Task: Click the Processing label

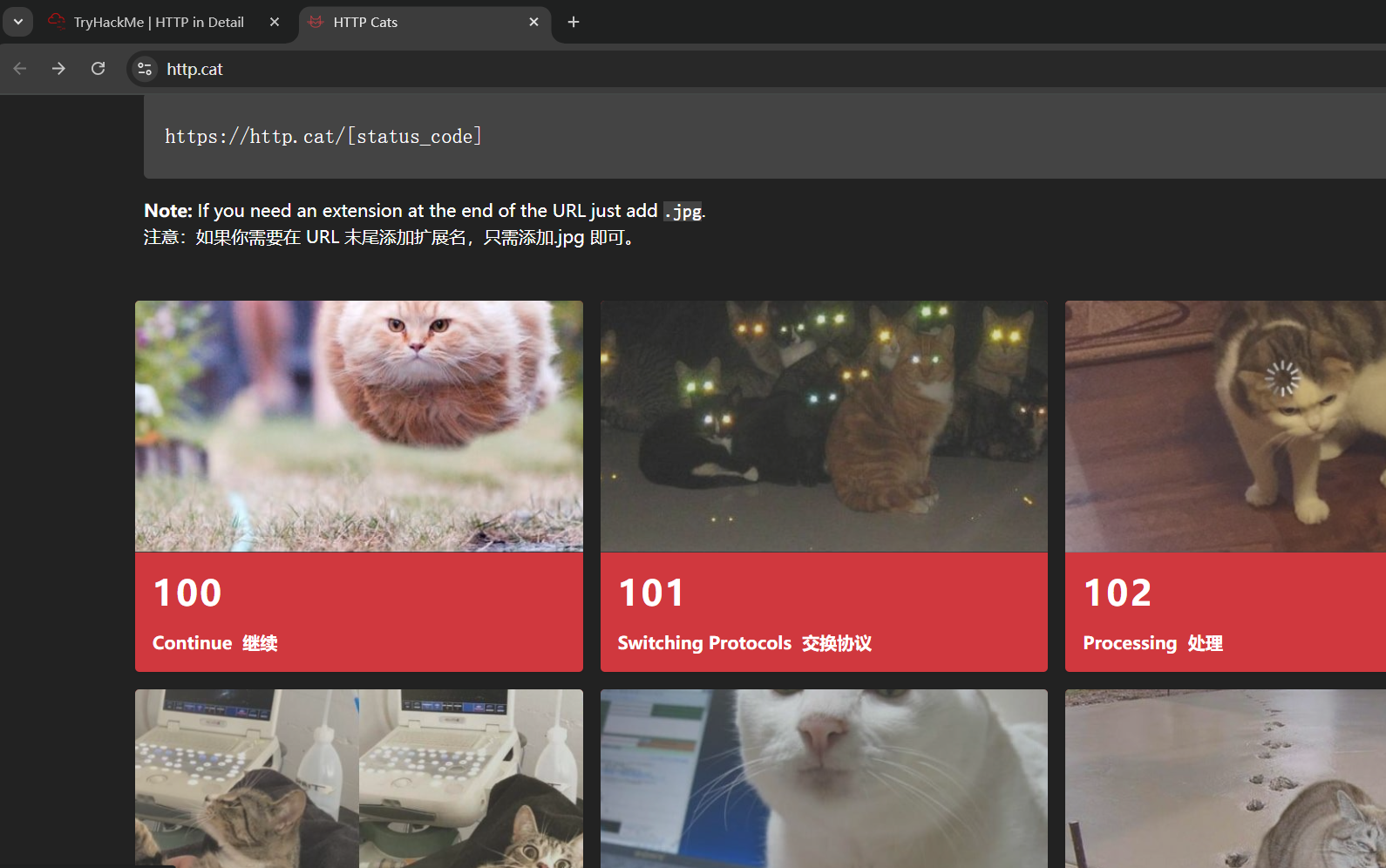Action: coord(1130,643)
